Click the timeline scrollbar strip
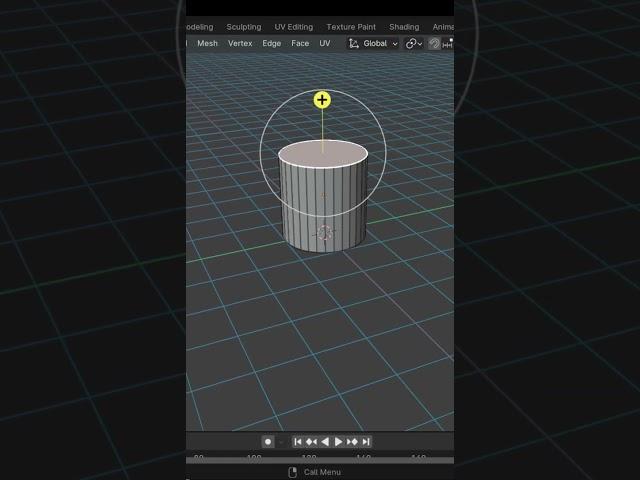 tap(320, 460)
